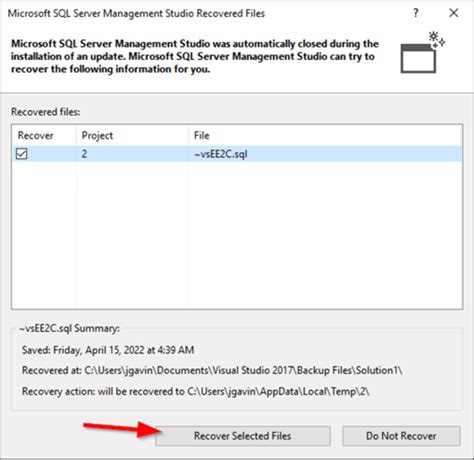Choose Do Not Recover
Screen dimensions: 474x460
(x=401, y=436)
